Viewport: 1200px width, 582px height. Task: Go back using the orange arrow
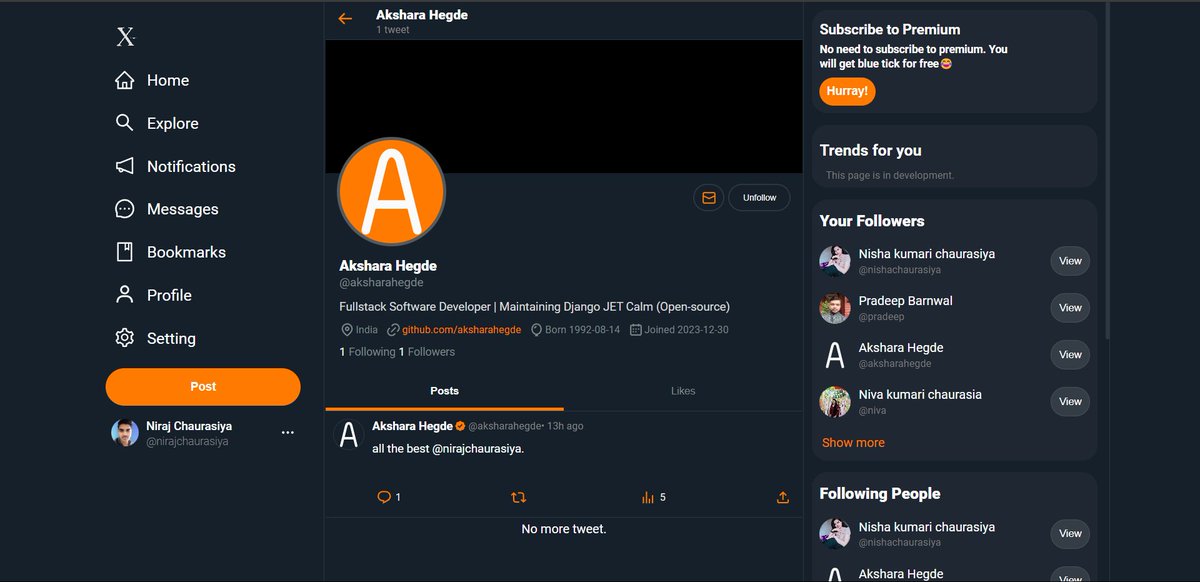(345, 19)
